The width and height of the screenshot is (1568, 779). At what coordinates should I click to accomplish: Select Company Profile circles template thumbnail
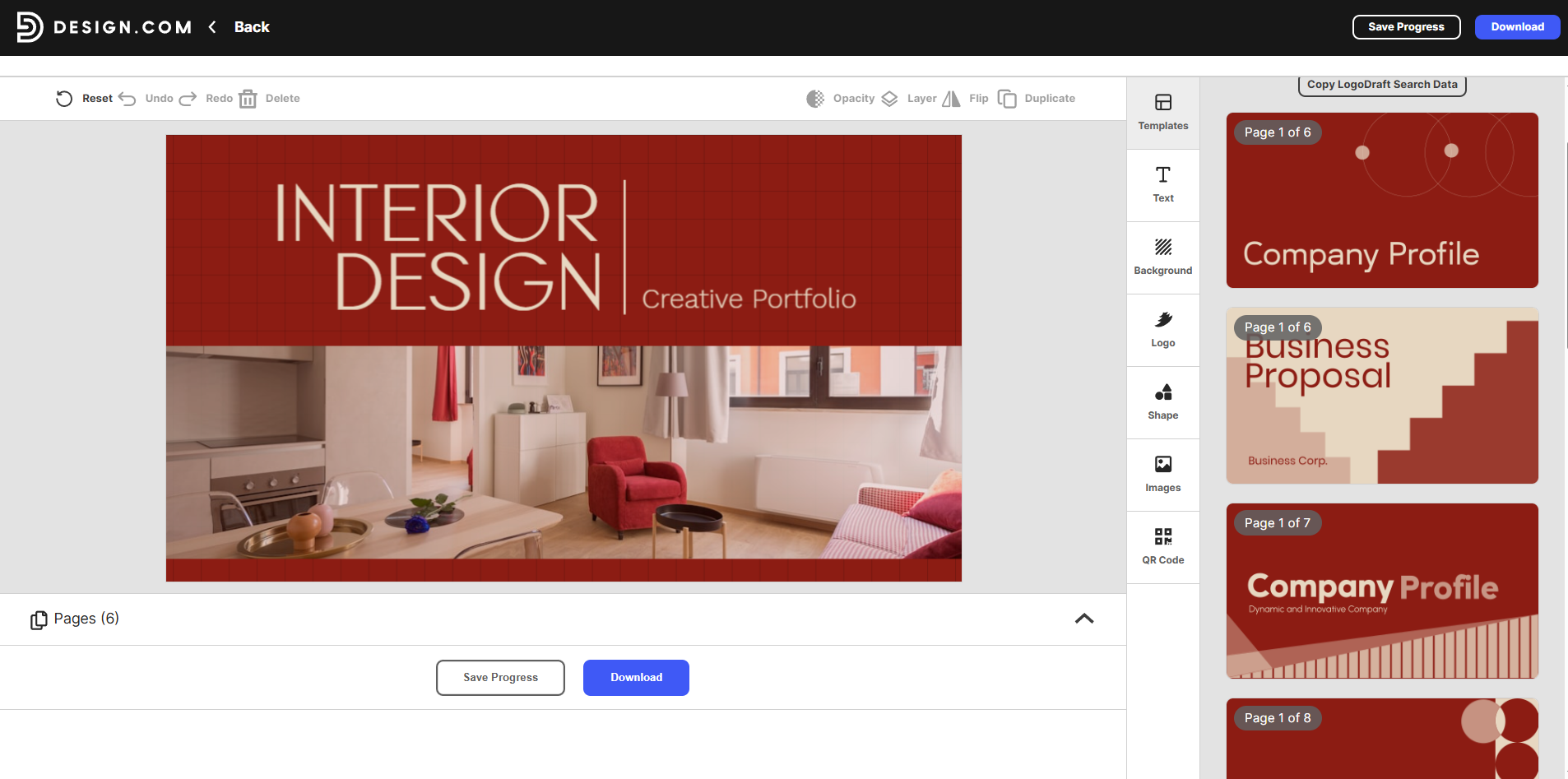1382,200
